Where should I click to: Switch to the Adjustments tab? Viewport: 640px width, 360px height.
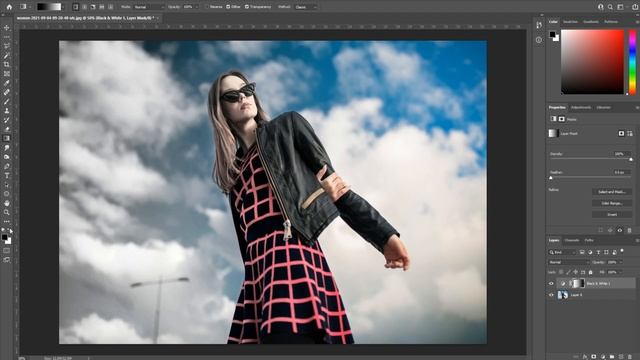coord(580,107)
